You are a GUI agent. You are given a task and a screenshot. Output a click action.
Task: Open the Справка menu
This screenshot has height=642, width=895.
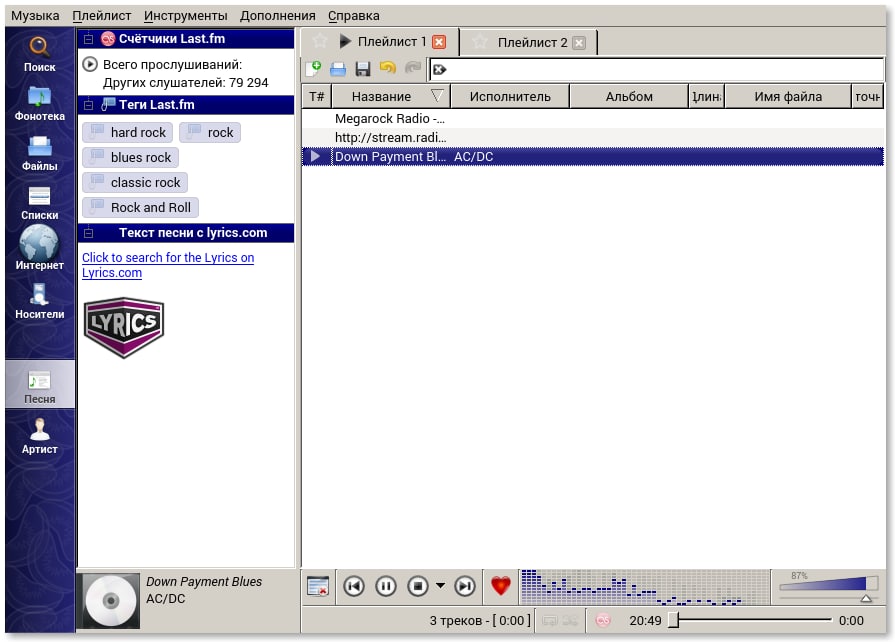pyautogui.click(x=353, y=16)
